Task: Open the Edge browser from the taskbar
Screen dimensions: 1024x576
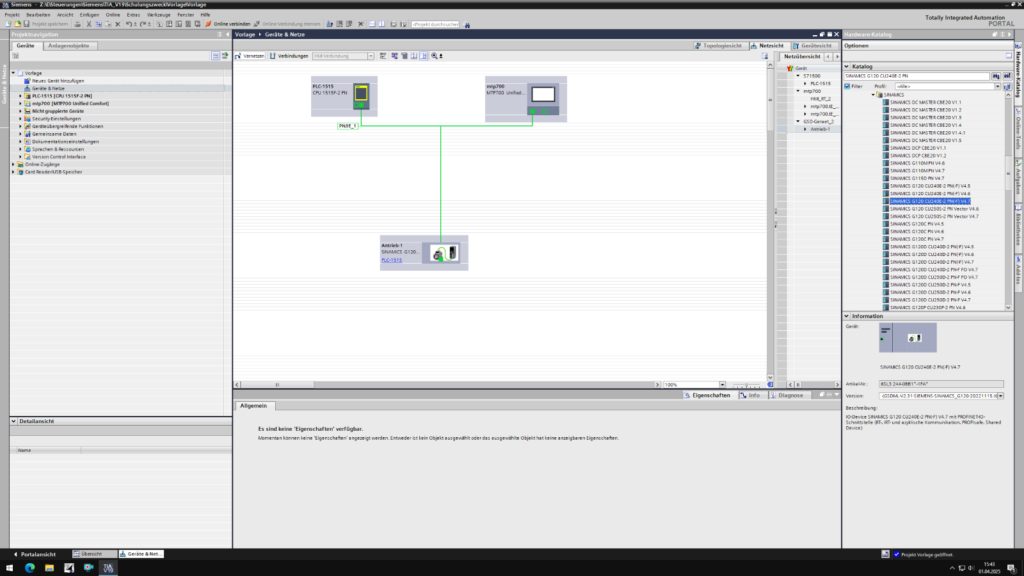Action: [30, 568]
